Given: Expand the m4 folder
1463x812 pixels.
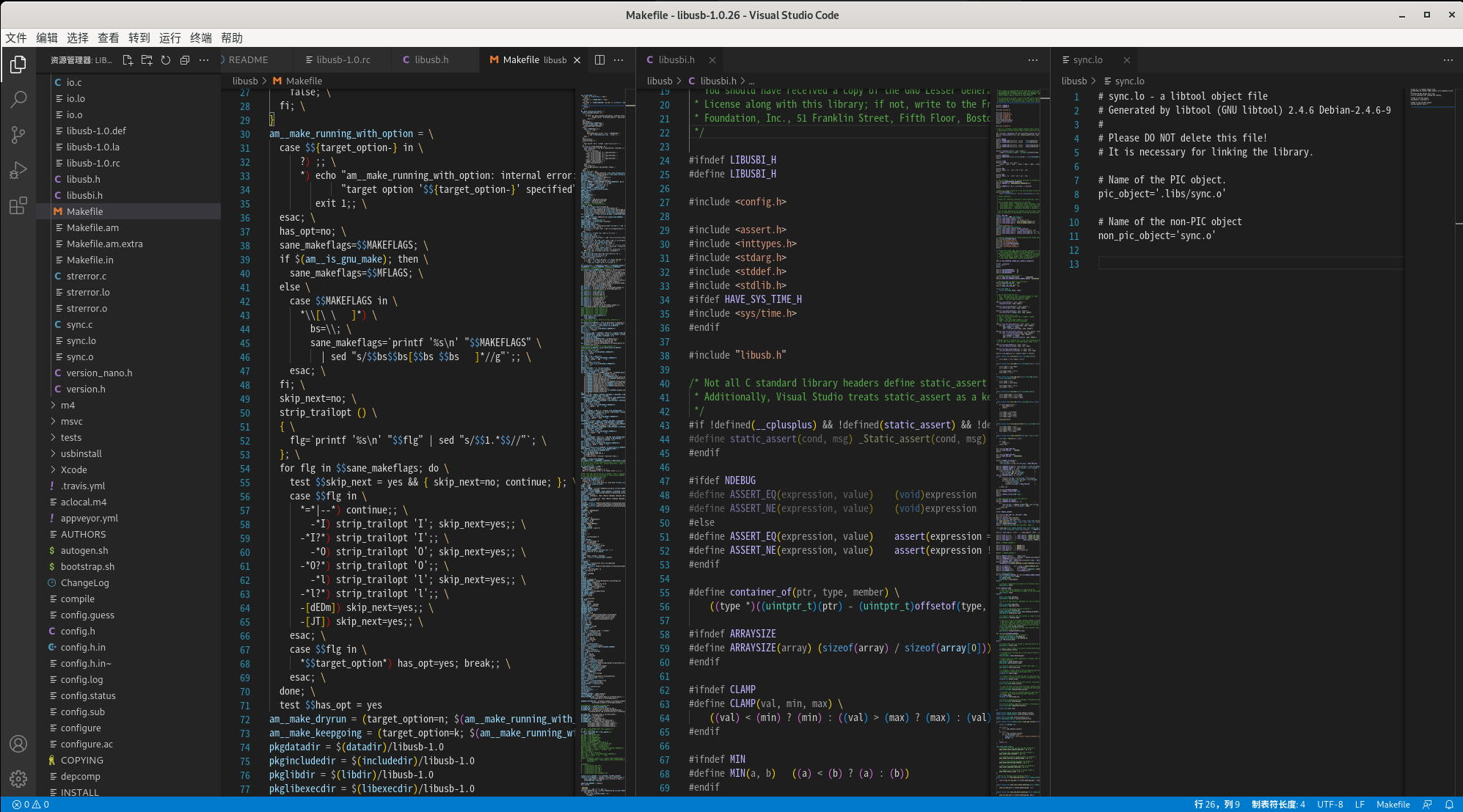Looking at the screenshot, I should point(128,406).
